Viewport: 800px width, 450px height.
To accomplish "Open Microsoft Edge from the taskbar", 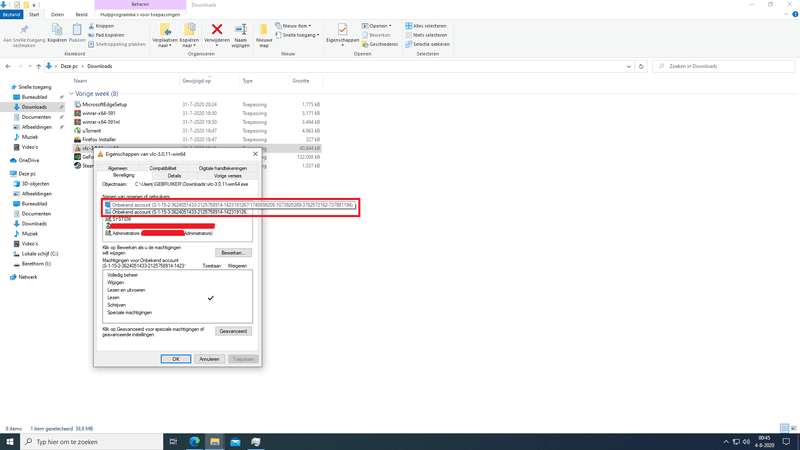I will coord(194,442).
